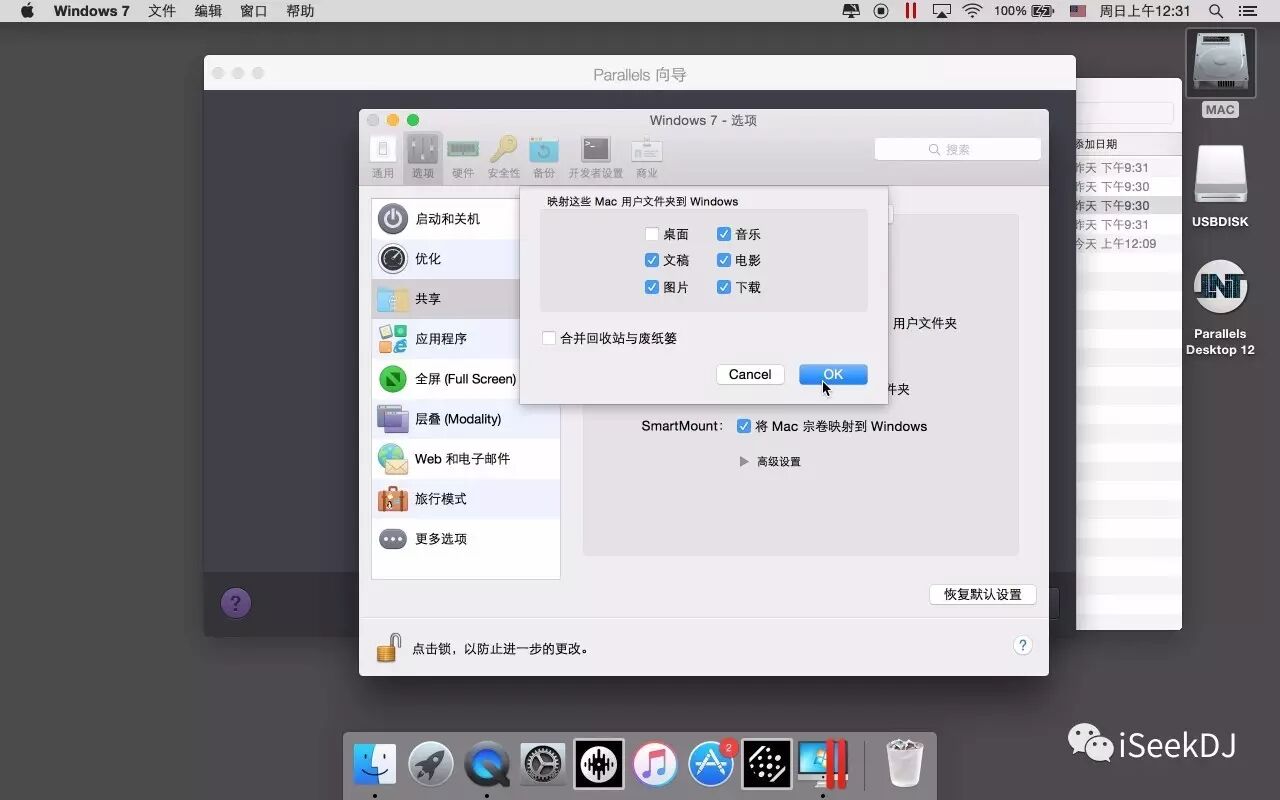Select the MAC hard drive desktop icon
Screen dimensions: 1280x800
coord(1220,73)
